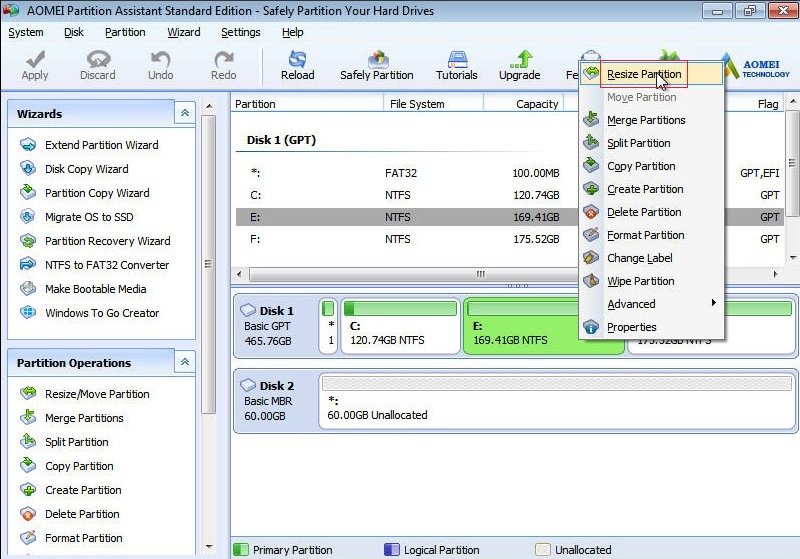The width and height of the screenshot is (800, 559).
Task: Select Disk 1 Basic GPT label
Action: point(276,326)
